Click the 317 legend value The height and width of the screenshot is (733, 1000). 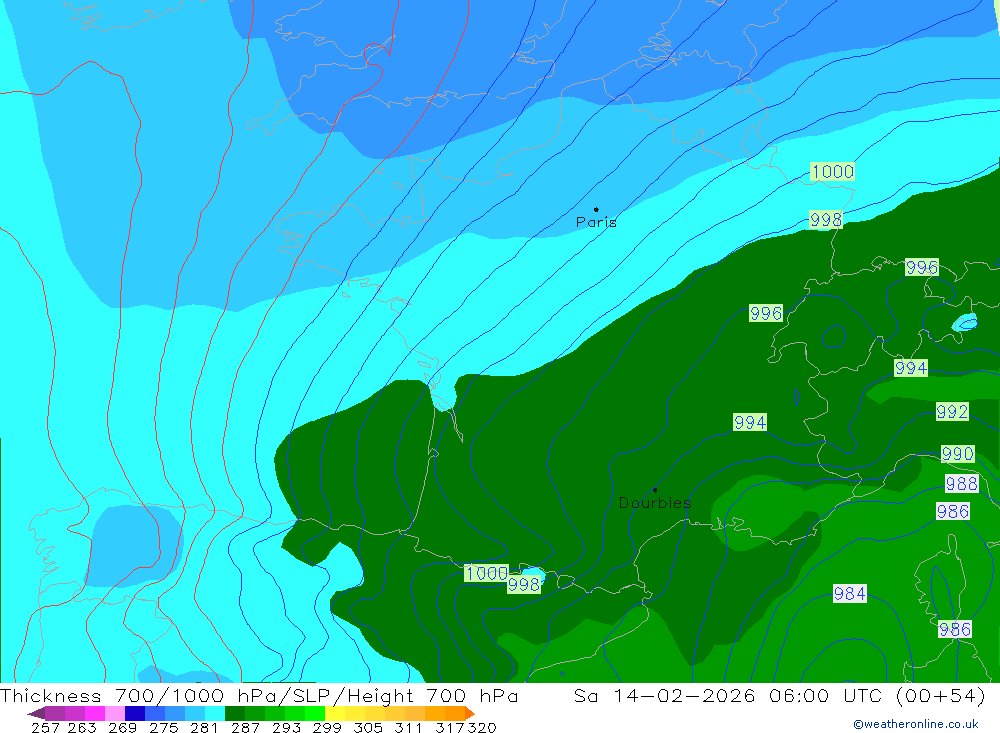click(450, 727)
